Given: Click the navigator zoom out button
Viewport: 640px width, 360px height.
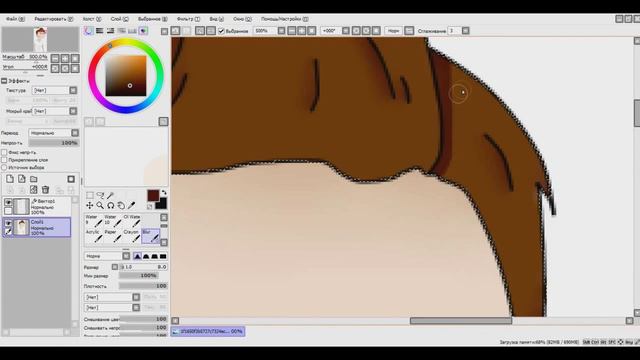Looking at the screenshot, I should (x=55, y=58).
